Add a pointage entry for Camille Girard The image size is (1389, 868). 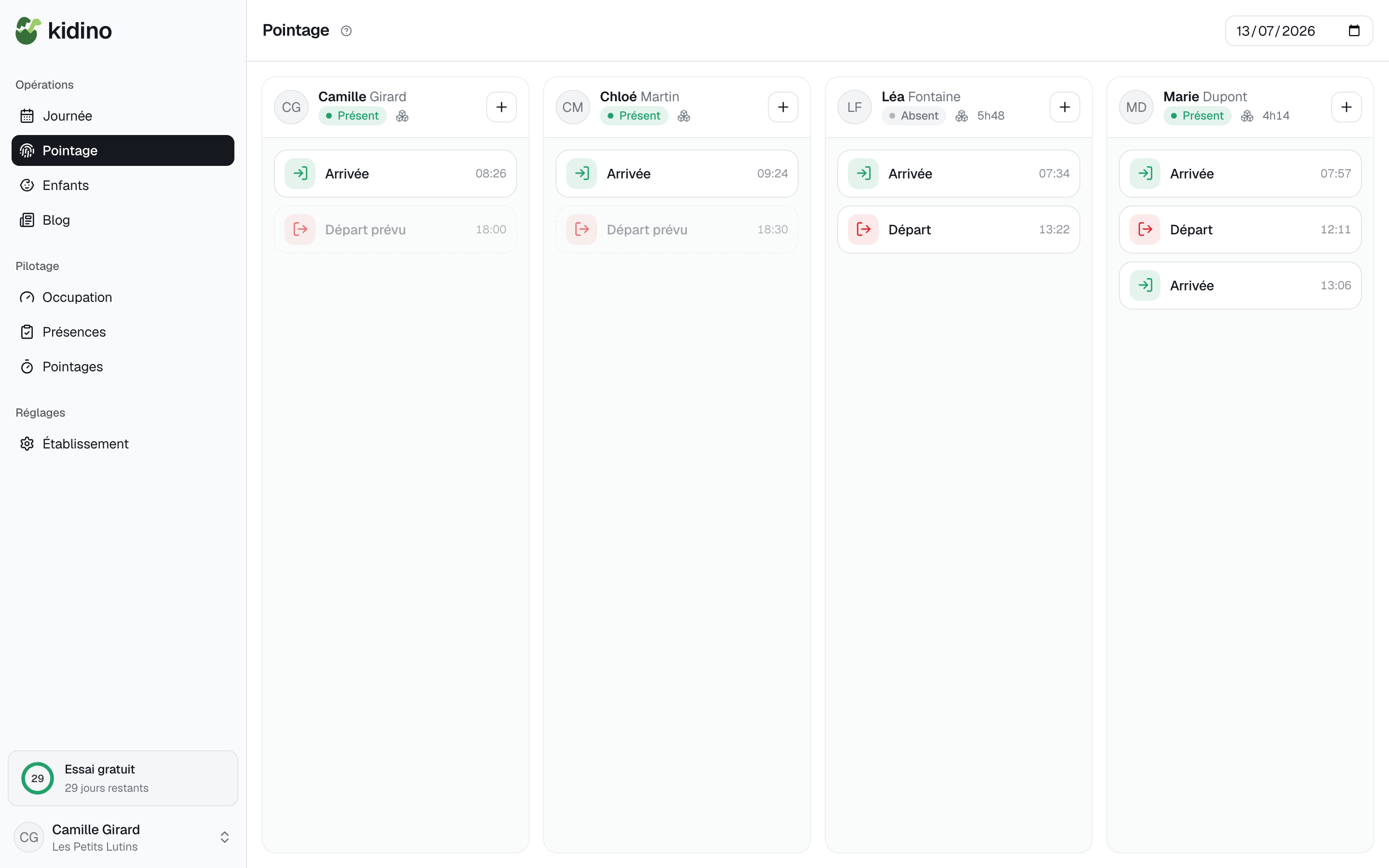pyautogui.click(x=501, y=108)
